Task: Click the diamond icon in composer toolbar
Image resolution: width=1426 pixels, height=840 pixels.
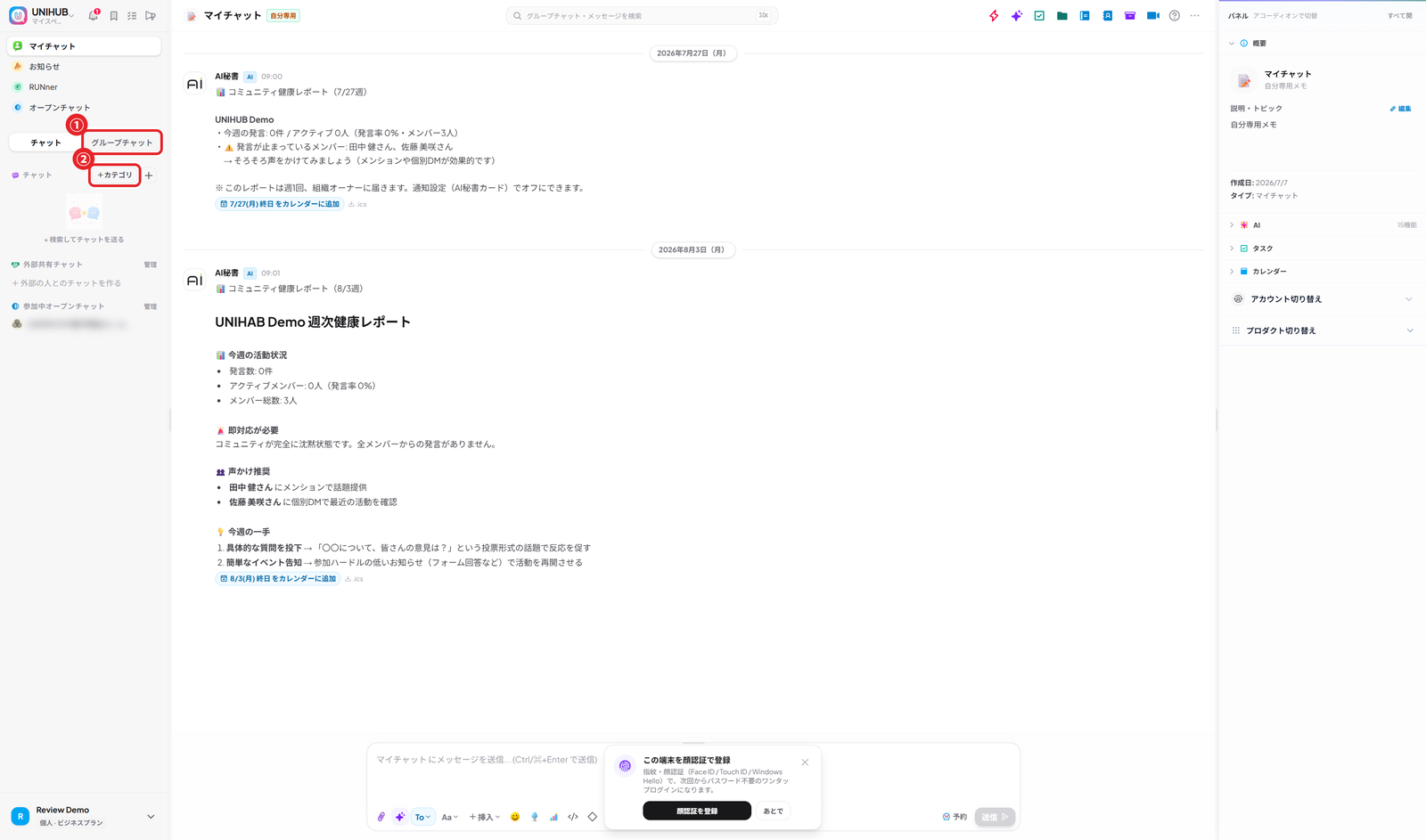Action: 593,817
